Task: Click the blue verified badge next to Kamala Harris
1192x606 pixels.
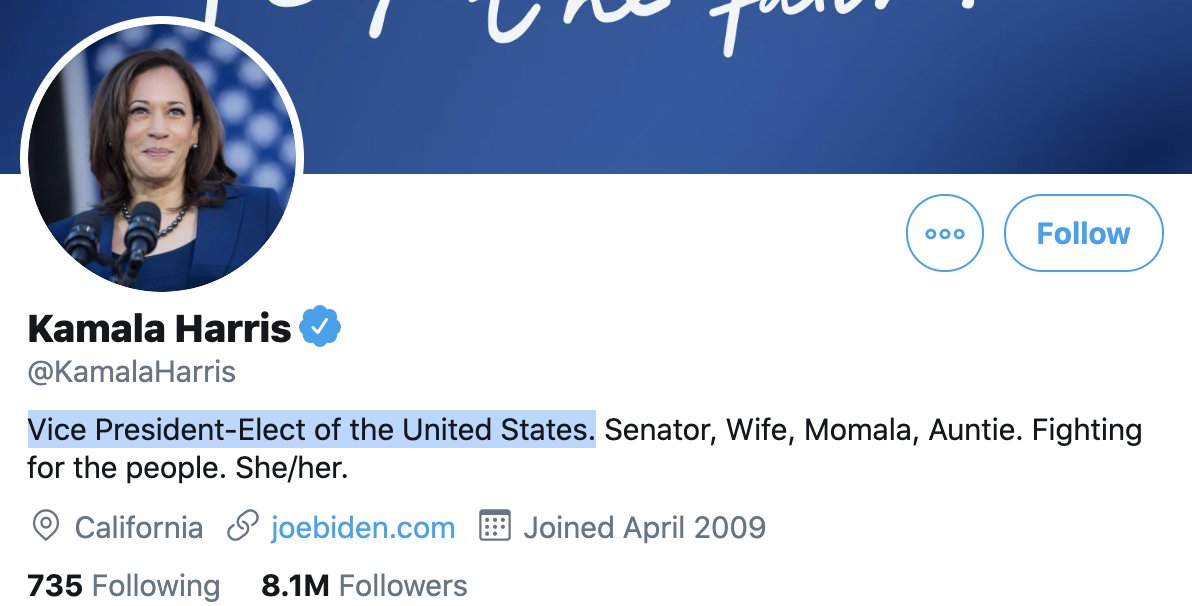Action: (321, 324)
